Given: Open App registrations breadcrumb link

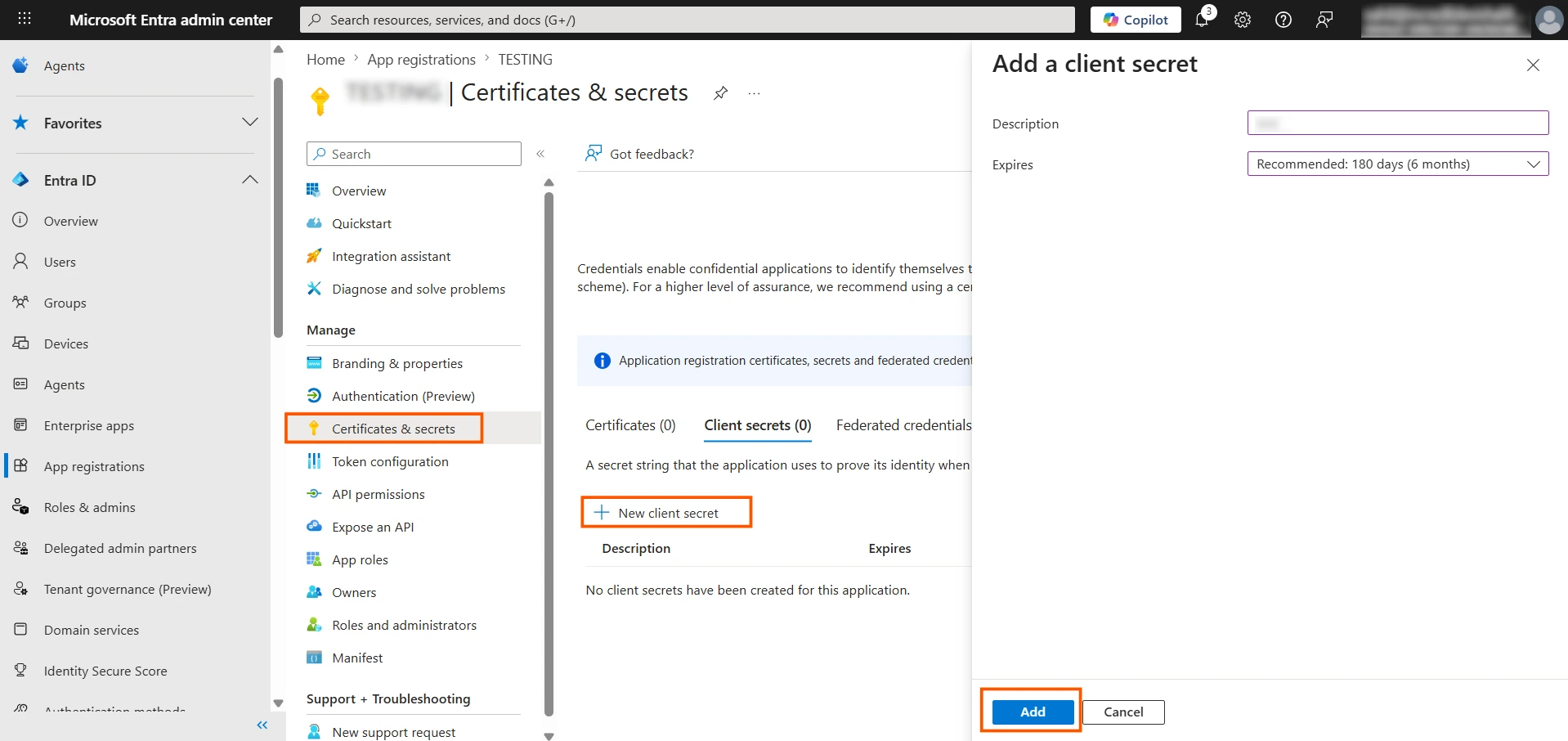Looking at the screenshot, I should pyautogui.click(x=421, y=60).
